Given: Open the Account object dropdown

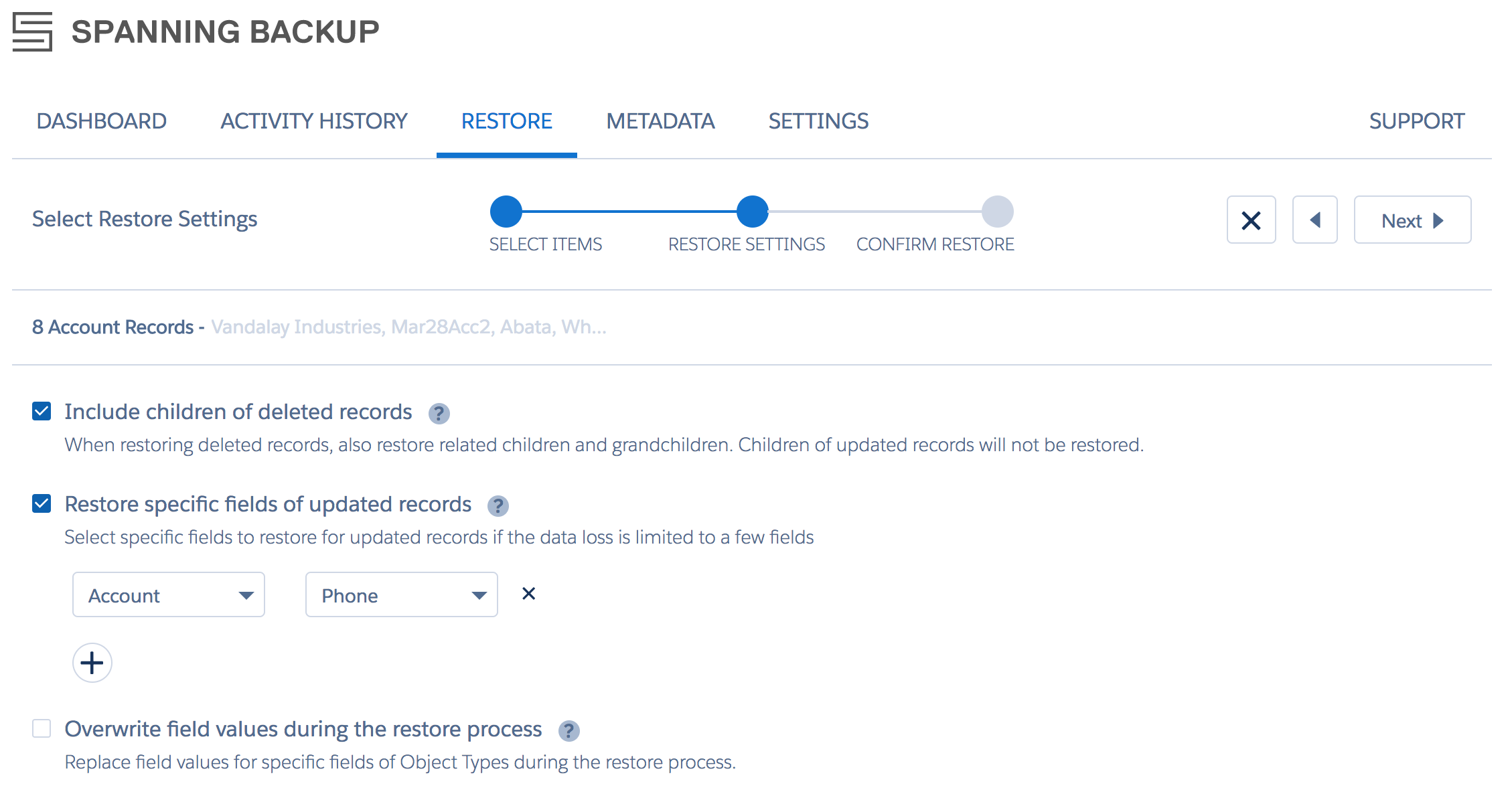Looking at the screenshot, I should (x=169, y=594).
